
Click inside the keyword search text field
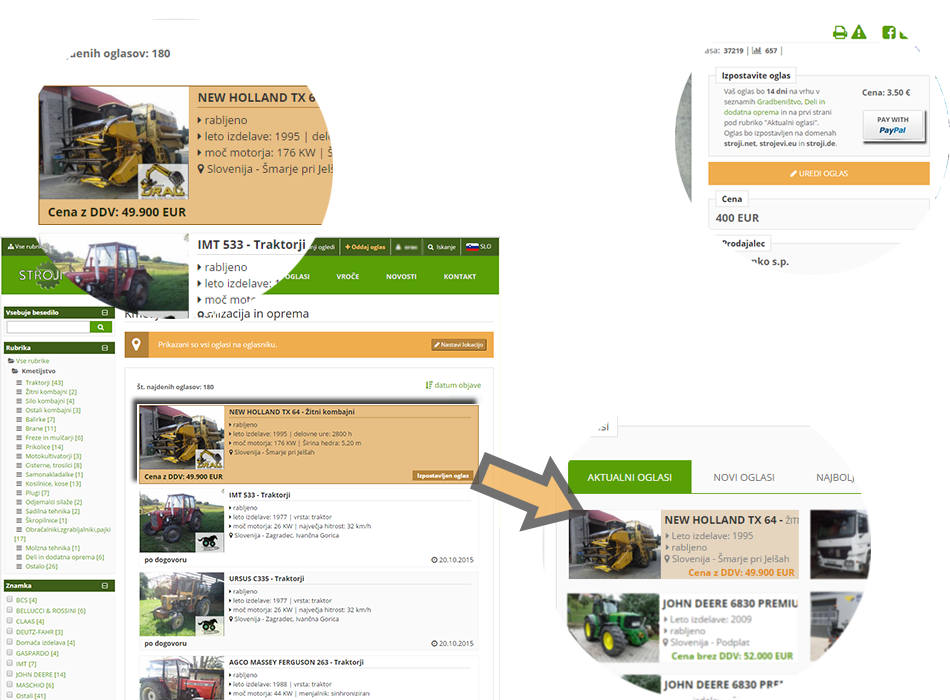pyautogui.click(x=48, y=327)
